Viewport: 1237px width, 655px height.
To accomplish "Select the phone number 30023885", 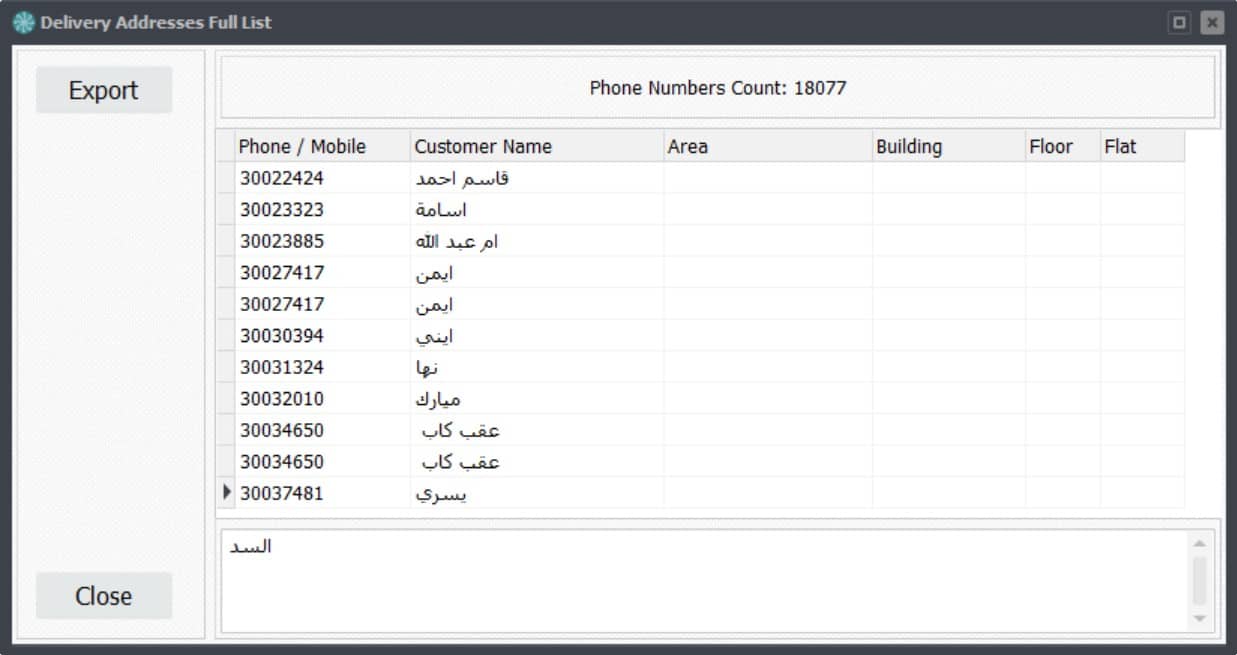I will (x=282, y=241).
